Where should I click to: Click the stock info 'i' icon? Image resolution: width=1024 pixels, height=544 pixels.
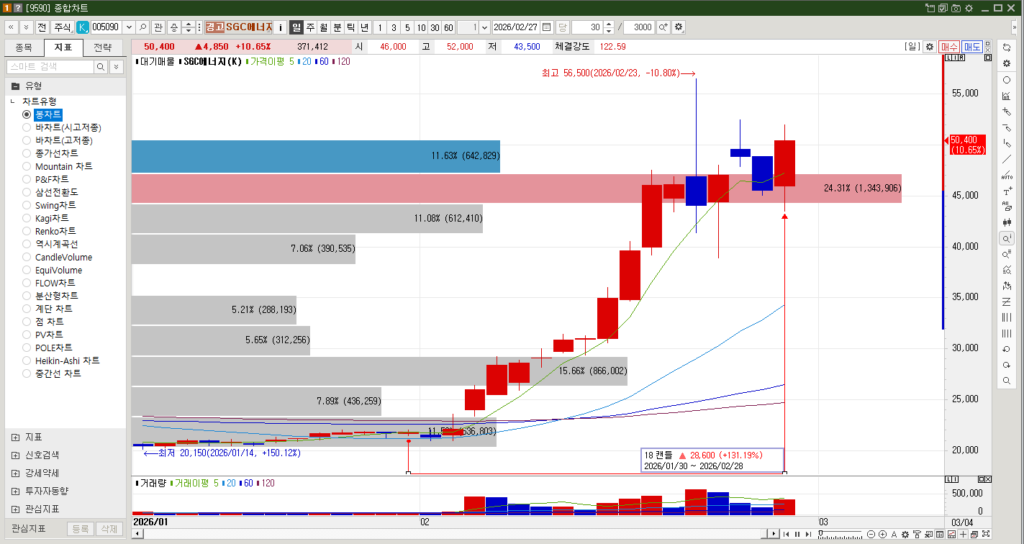282,27
